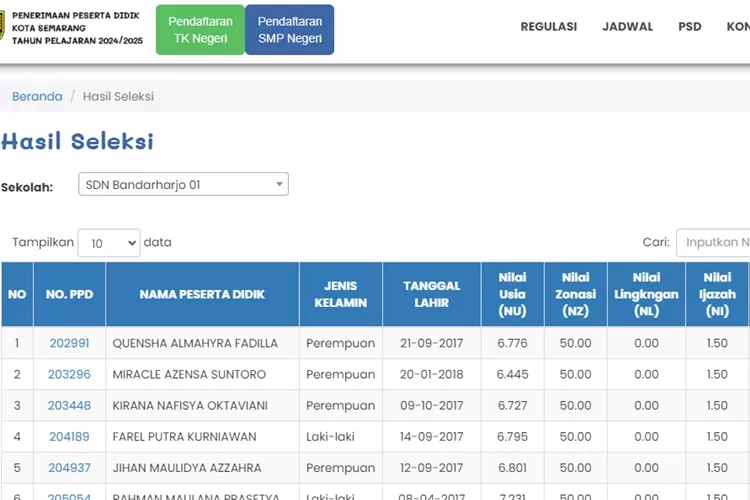The height and width of the screenshot is (500, 750).
Task: Open the JADWAL menu
Action: [628, 27]
